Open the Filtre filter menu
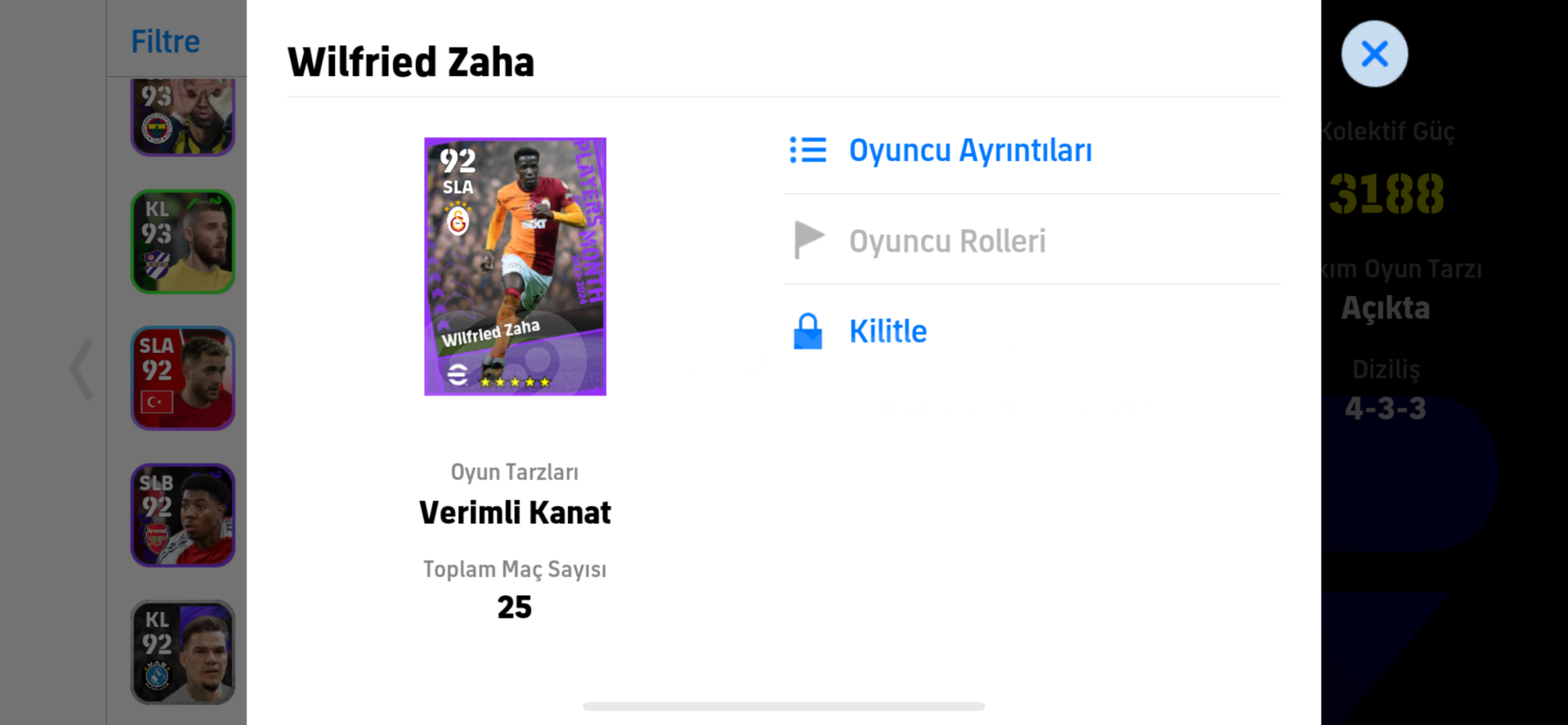The width and height of the screenshot is (1568, 725). pyautogui.click(x=165, y=42)
